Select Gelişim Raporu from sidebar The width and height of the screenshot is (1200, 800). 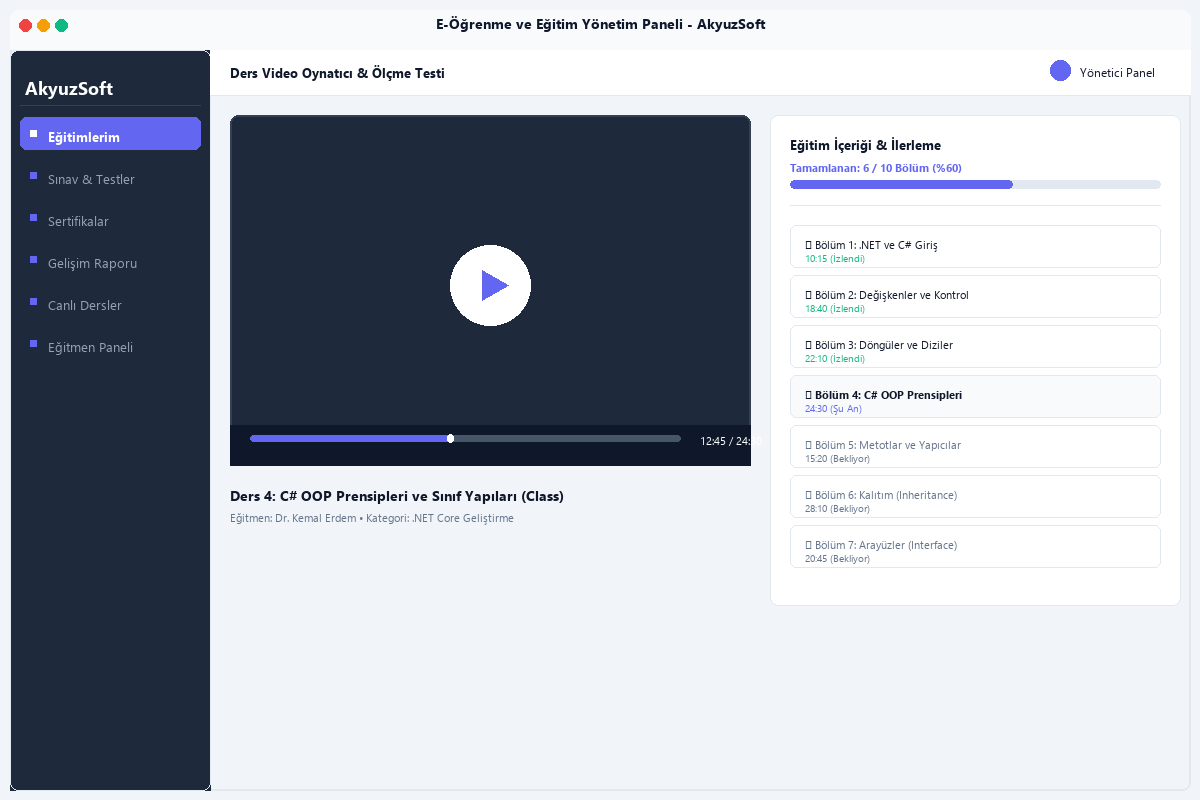pyautogui.click(x=110, y=263)
